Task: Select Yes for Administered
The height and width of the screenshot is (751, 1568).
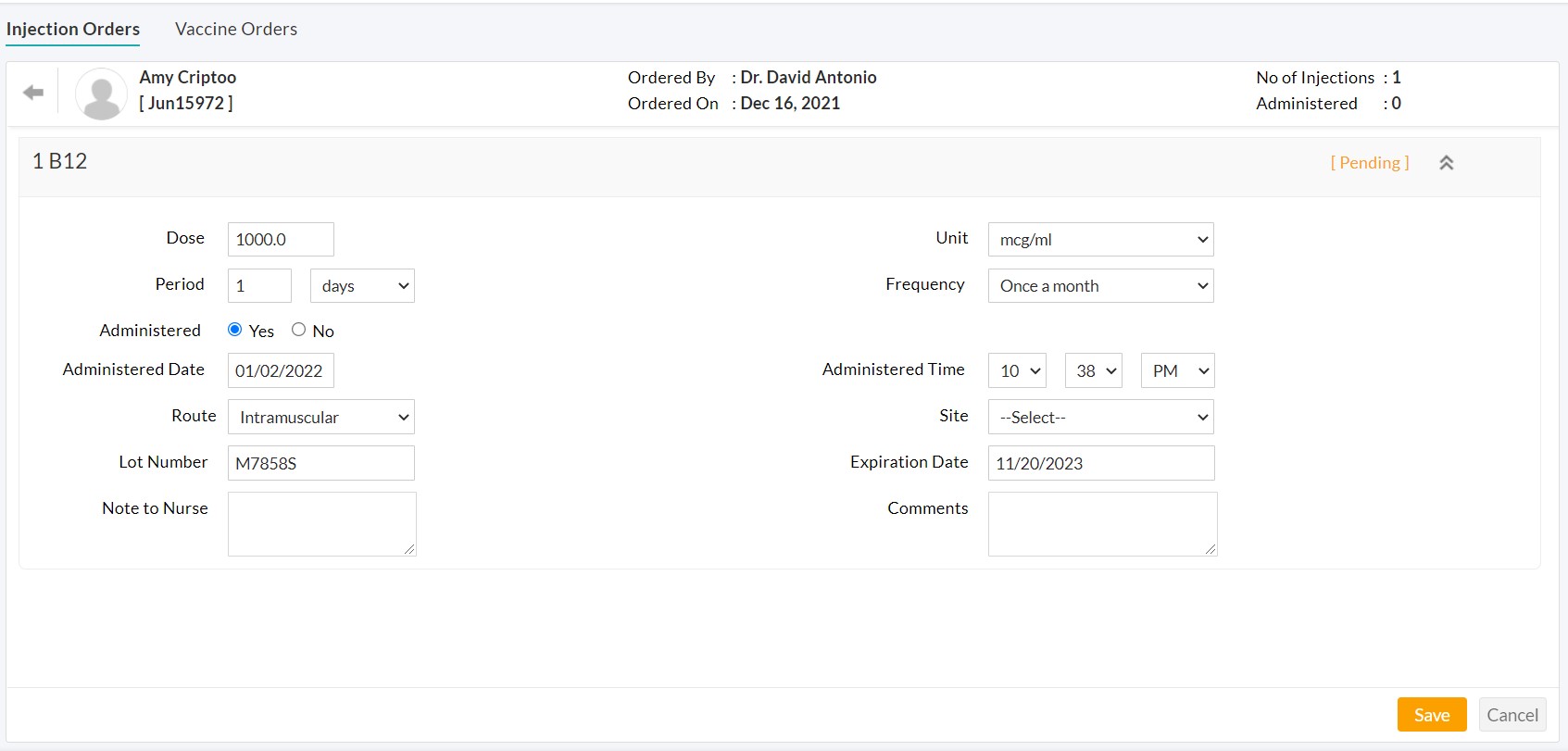Action: coord(235,330)
